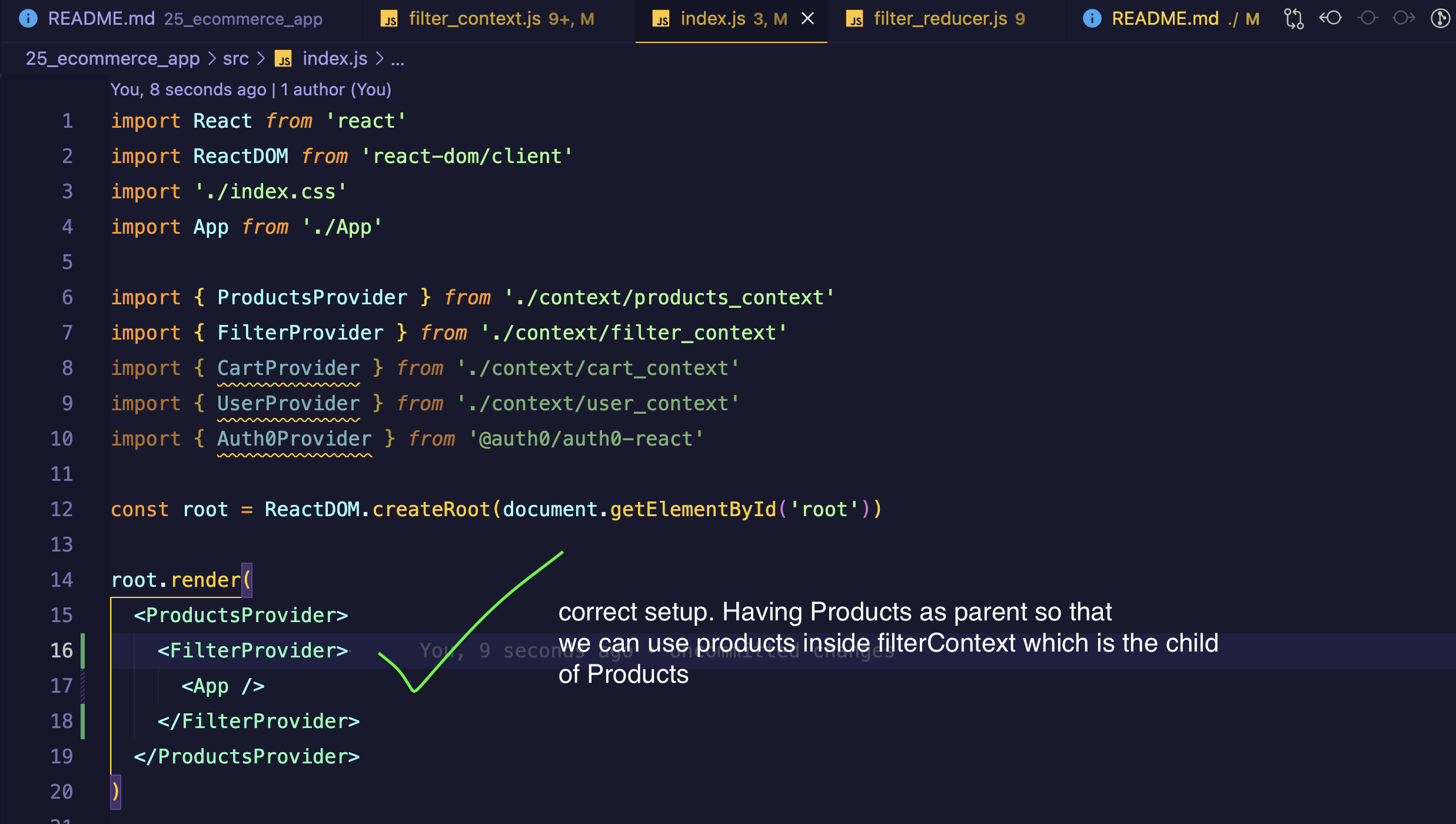Click the green git change bar beside line 18
Viewport: 1456px width, 824px height.
pyautogui.click(x=83, y=722)
